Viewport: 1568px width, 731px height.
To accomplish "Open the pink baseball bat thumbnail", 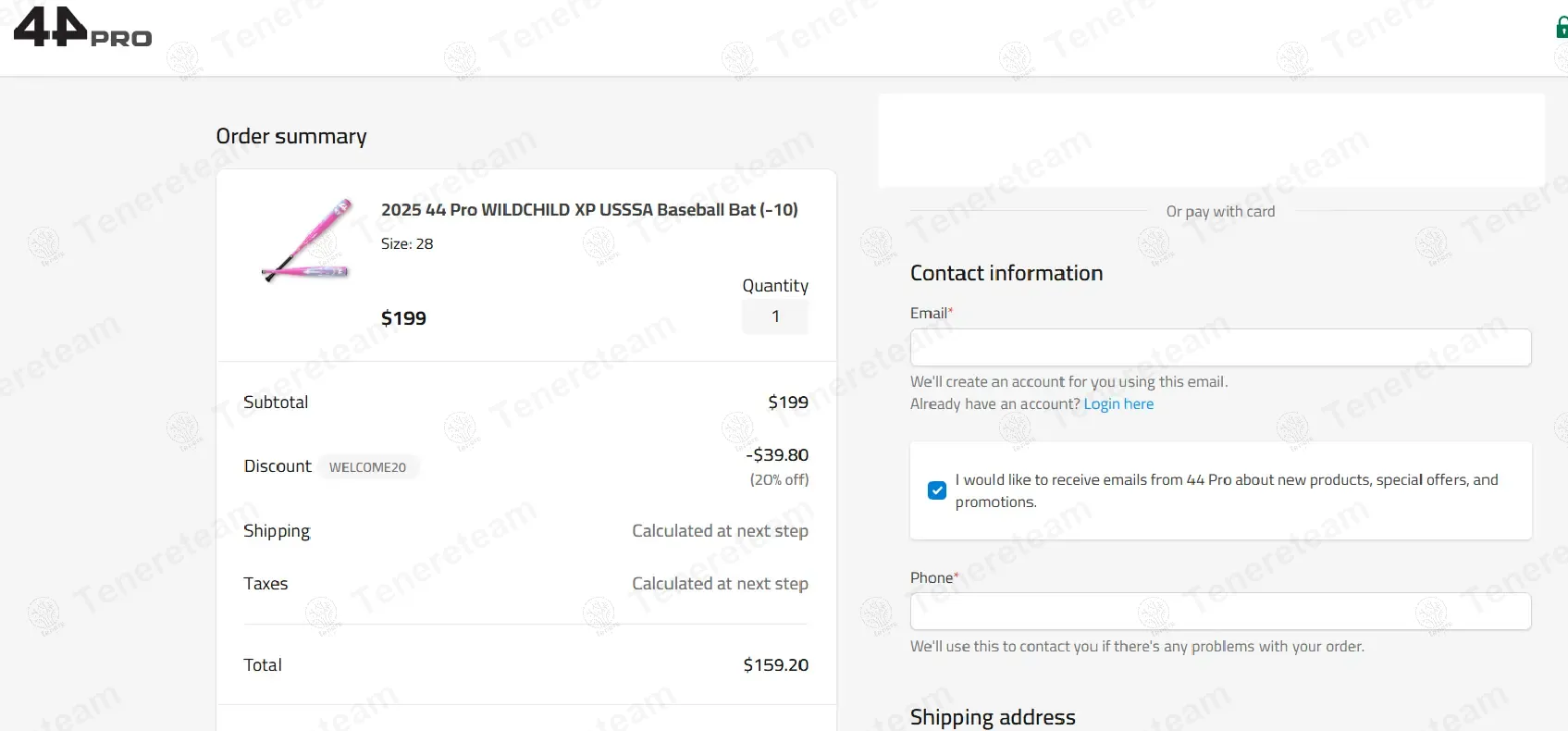I will point(306,241).
